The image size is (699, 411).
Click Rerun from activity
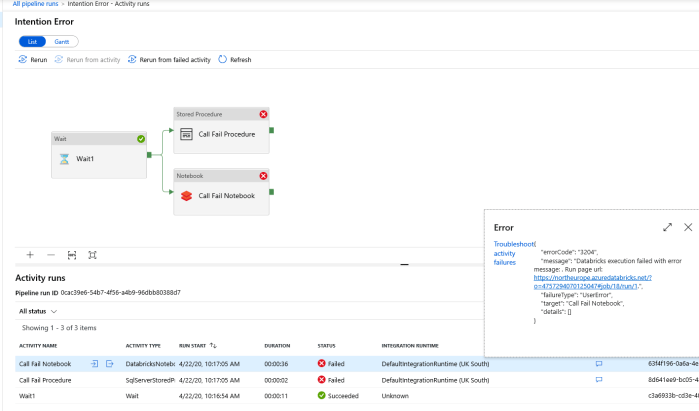pos(87,59)
